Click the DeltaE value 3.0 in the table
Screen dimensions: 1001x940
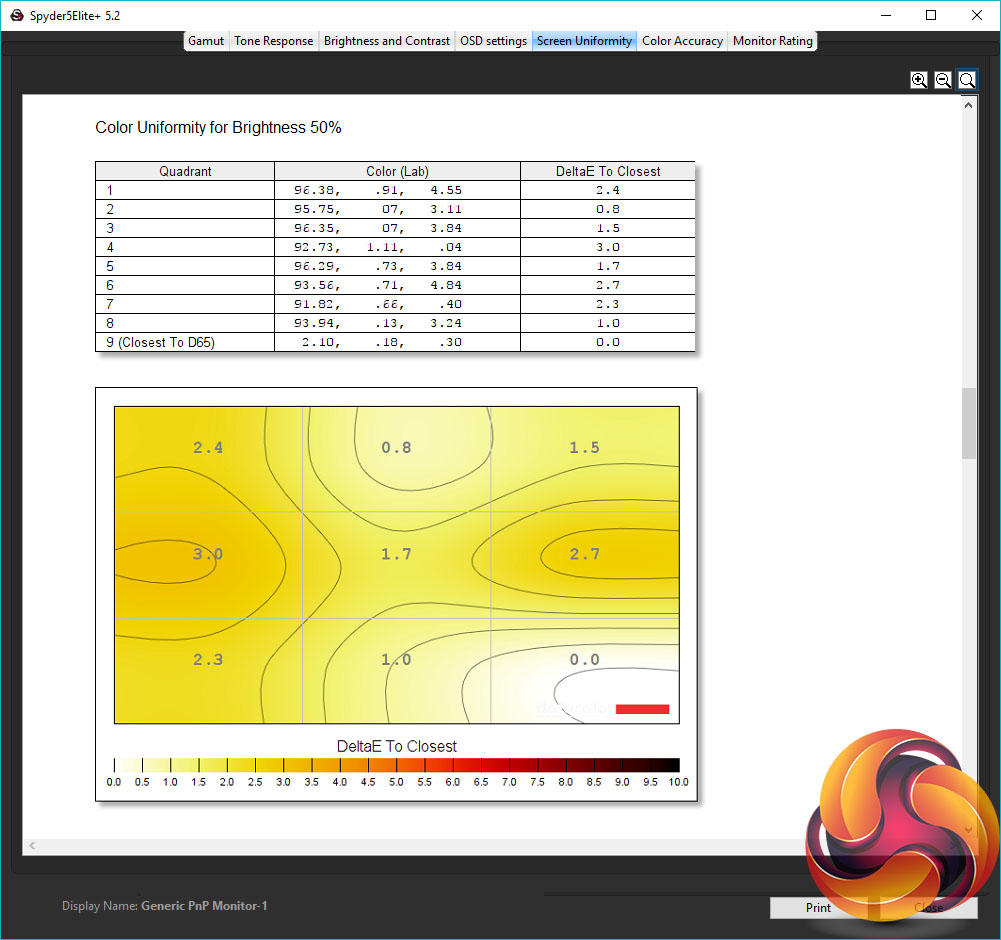608,247
